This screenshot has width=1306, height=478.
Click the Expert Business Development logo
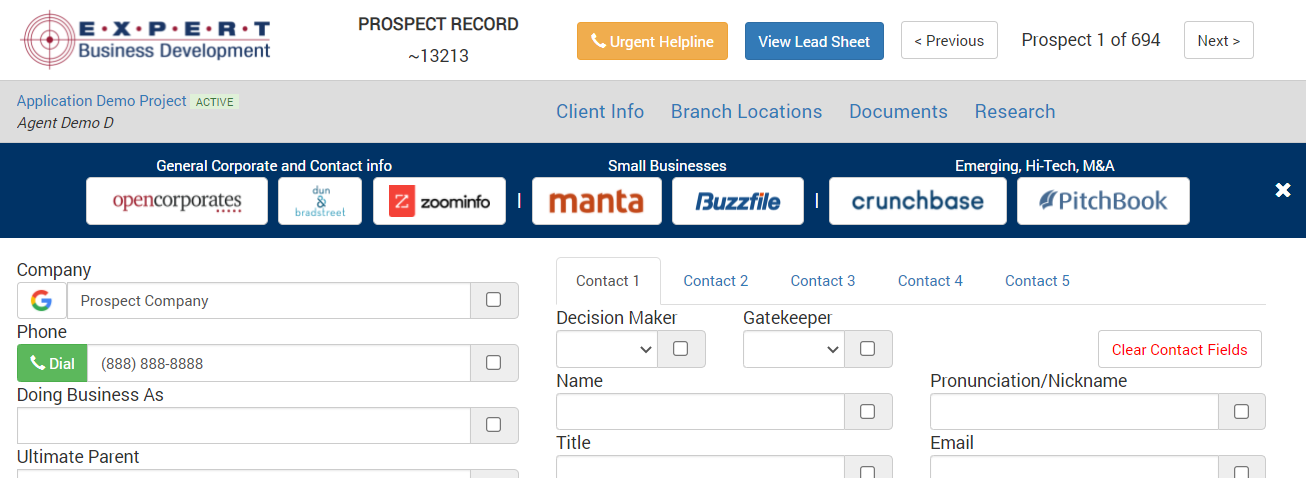point(146,40)
